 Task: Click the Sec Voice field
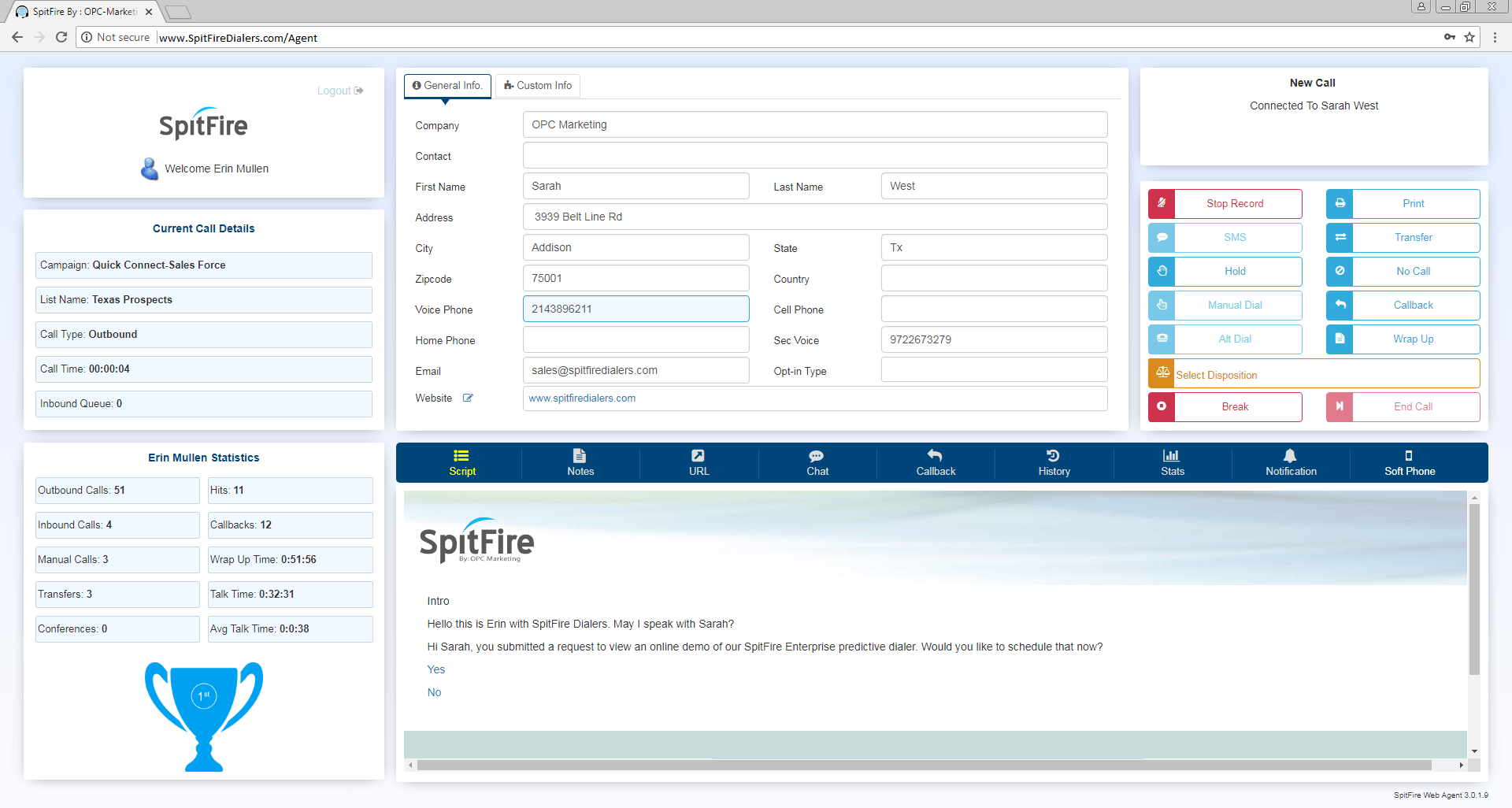[994, 339]
